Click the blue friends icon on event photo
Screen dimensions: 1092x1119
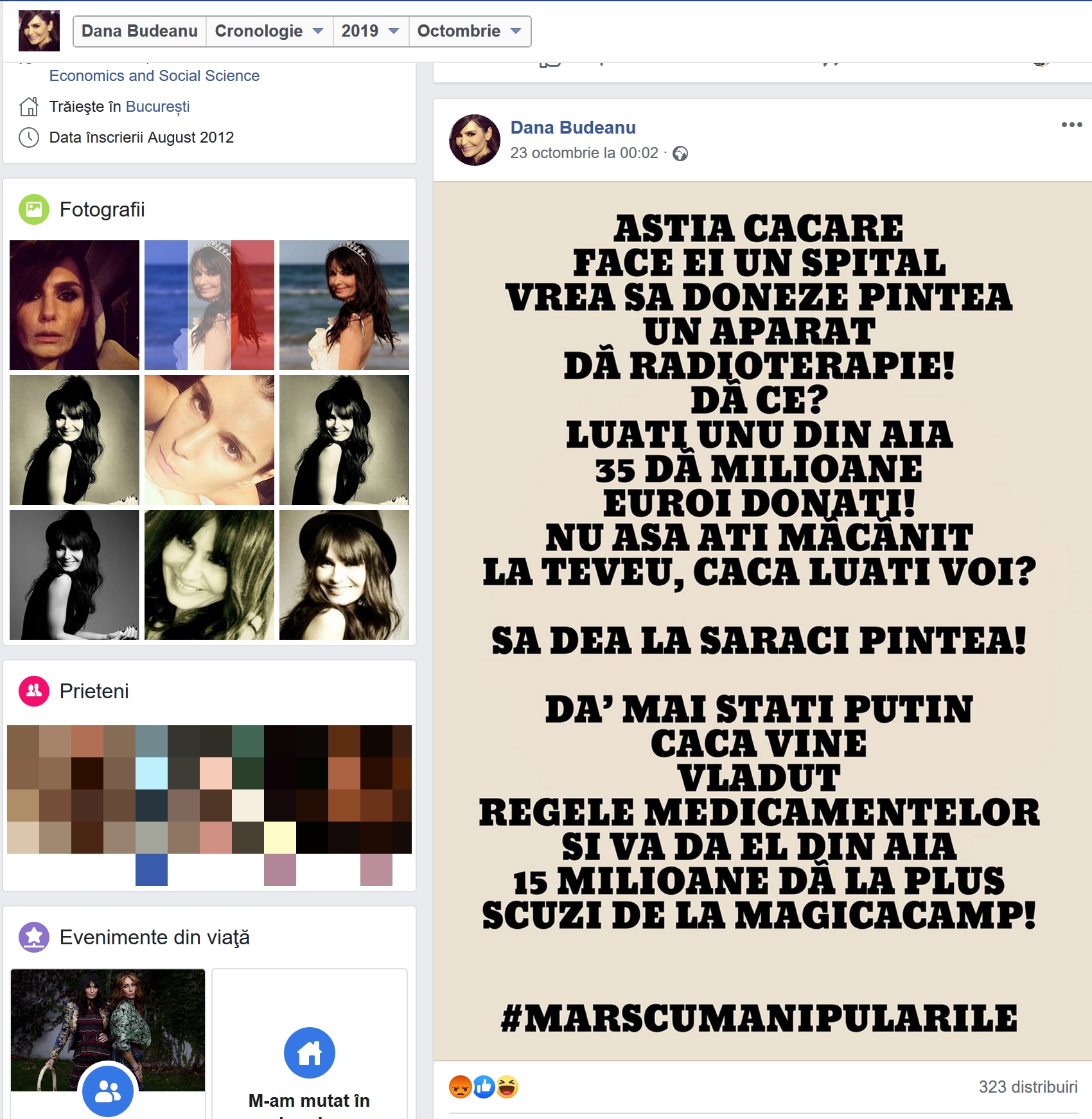pos(108,1091)
